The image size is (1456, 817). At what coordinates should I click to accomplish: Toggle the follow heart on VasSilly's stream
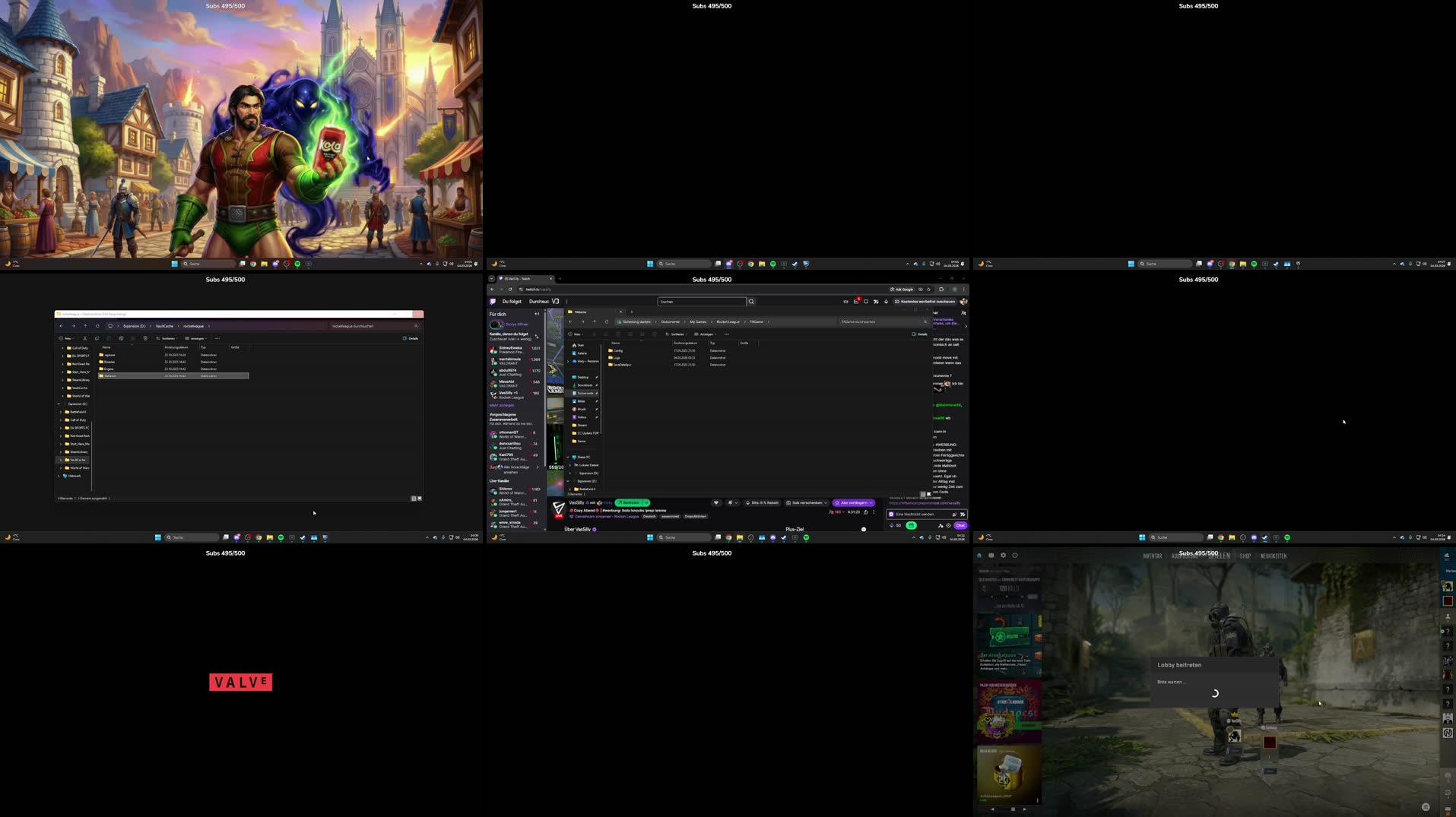tap(716, 503)
